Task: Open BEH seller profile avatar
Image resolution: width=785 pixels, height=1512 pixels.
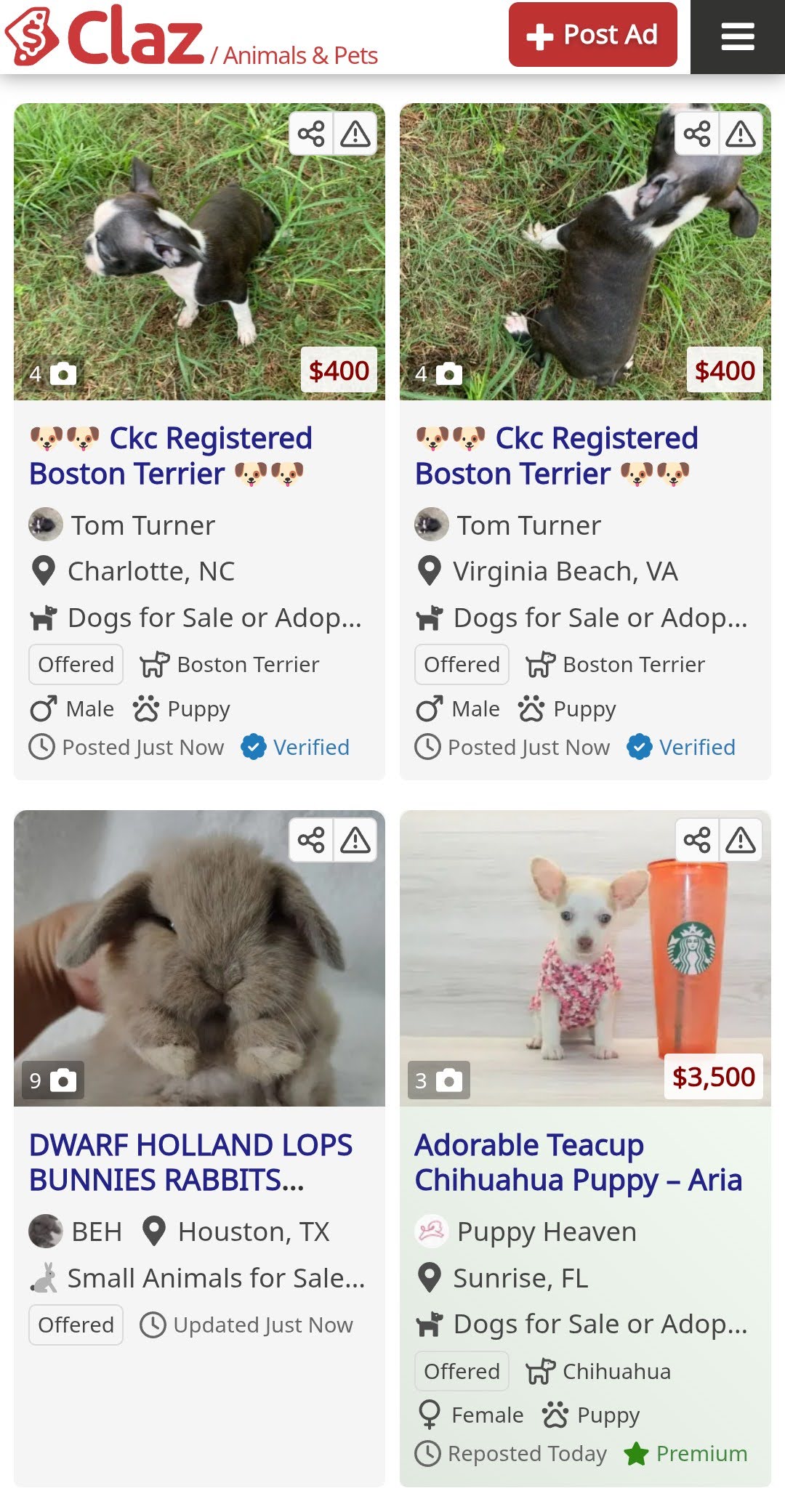Action: click(45, 1232)
